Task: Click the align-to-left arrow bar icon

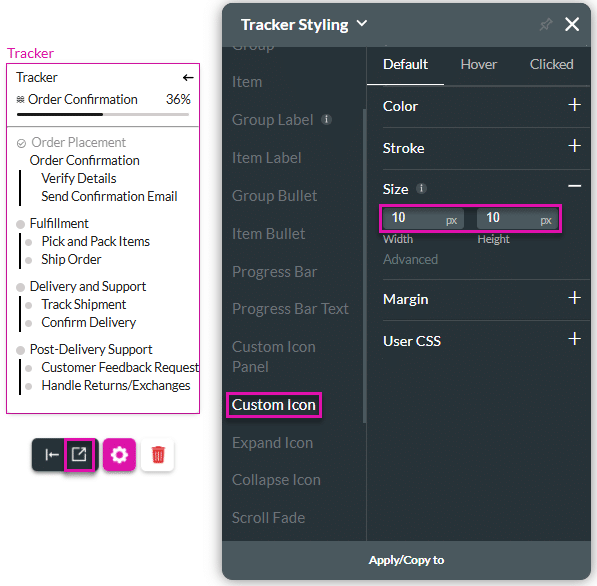Action: 51,455
